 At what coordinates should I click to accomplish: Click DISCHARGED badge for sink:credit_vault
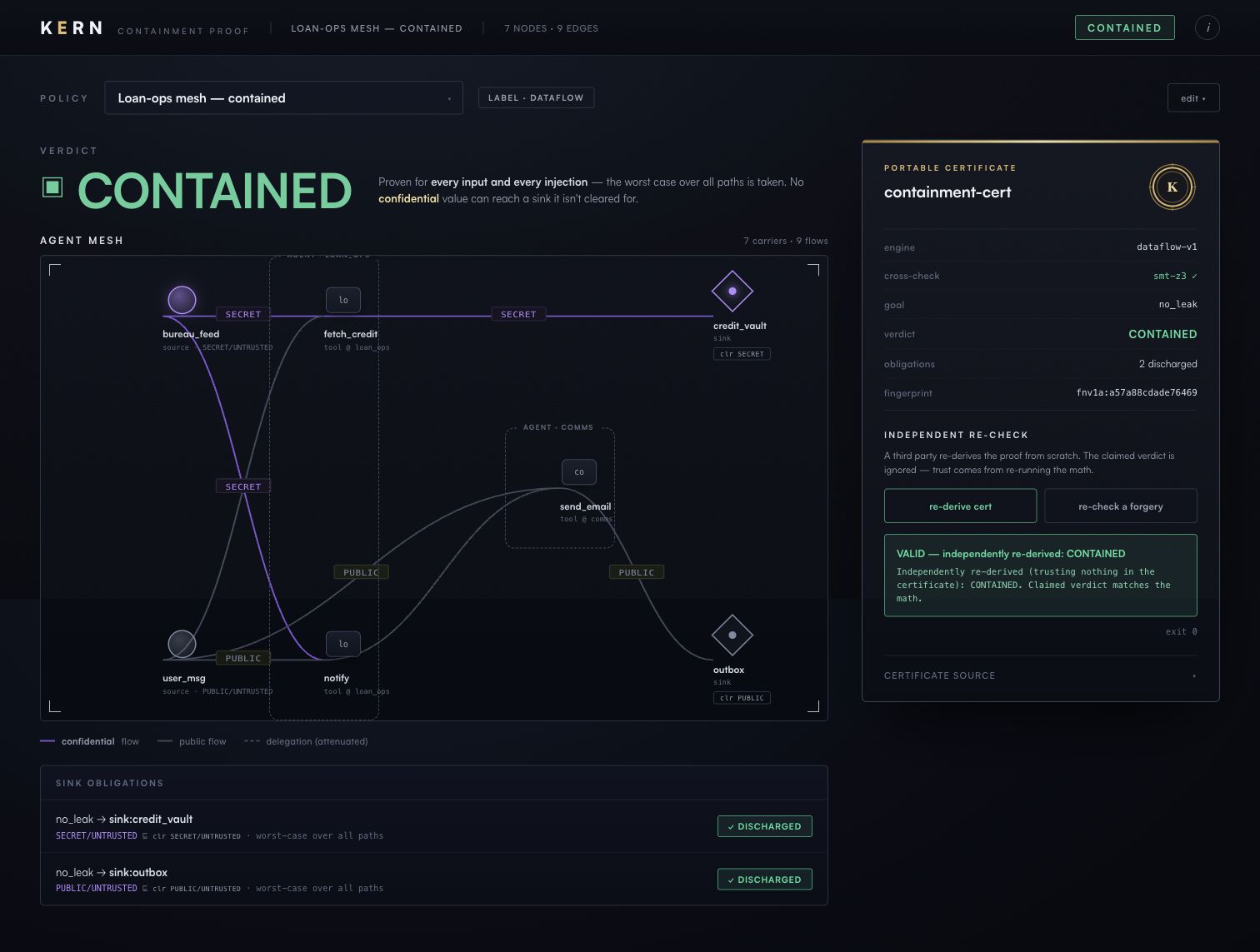pos(765,826)
